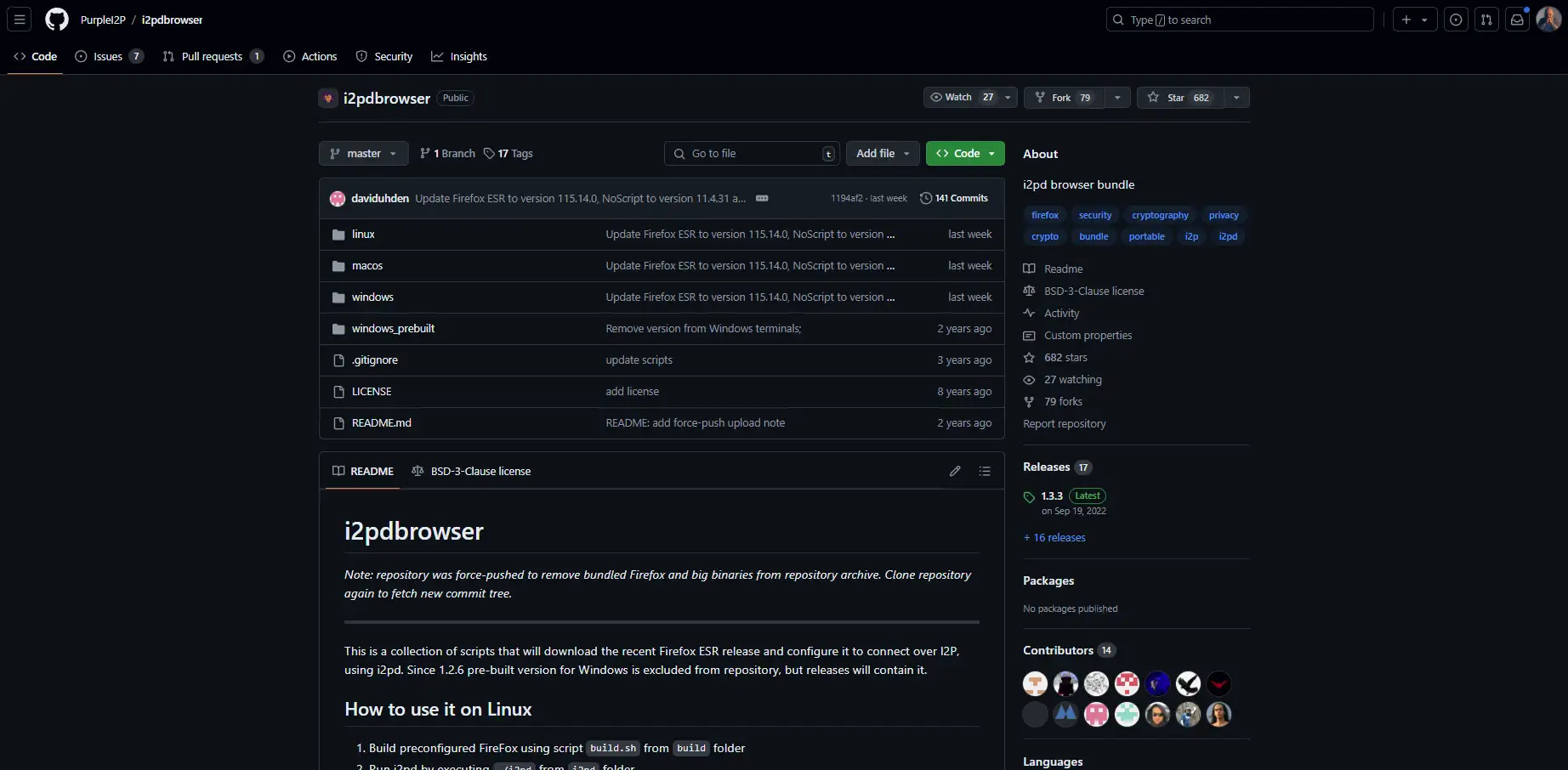This screenshot has width=1568, height=770.
Task: Open the 141 Commits history
Action: coord(954,198)
